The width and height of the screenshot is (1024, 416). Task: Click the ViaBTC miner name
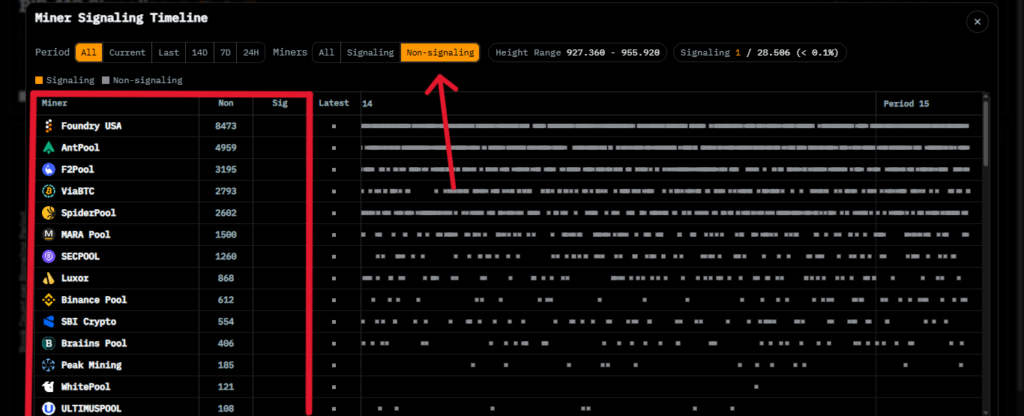coord(78,191)
